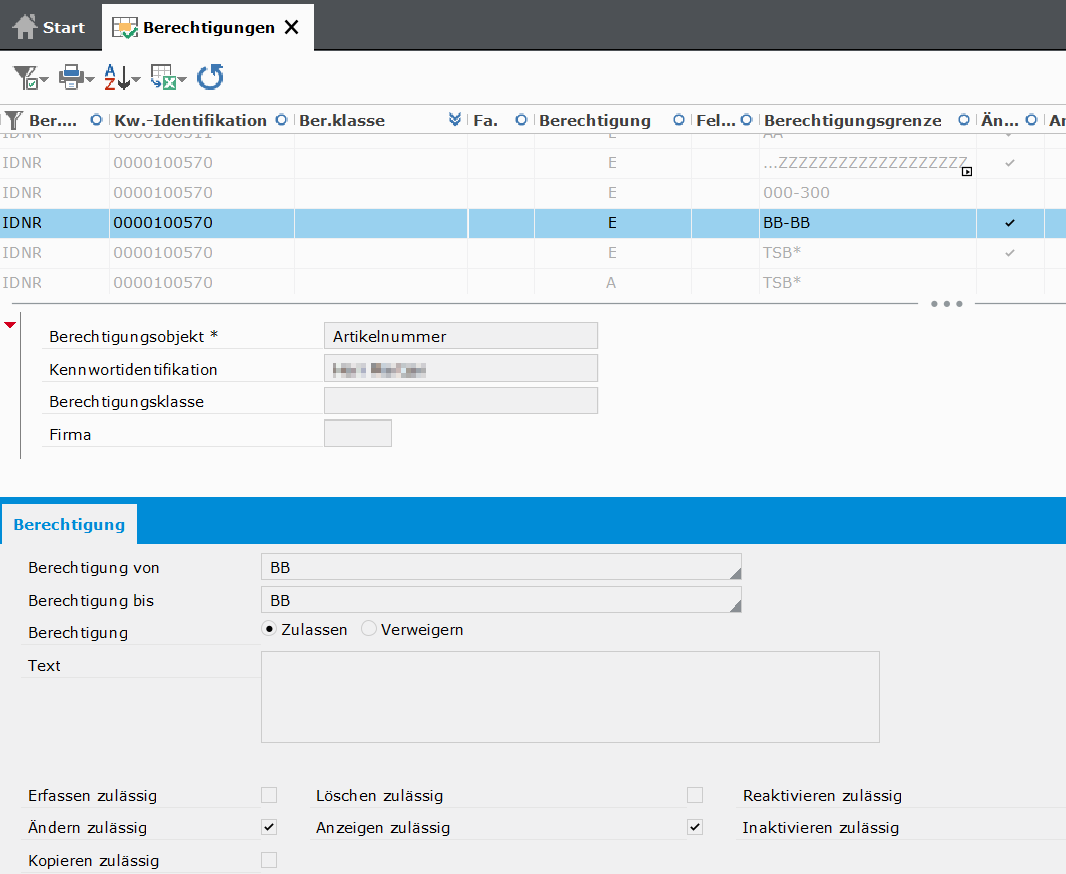Click the Text multiline area
The width and height of the screenshot is (1066, 874).
[x=570, y=697]
